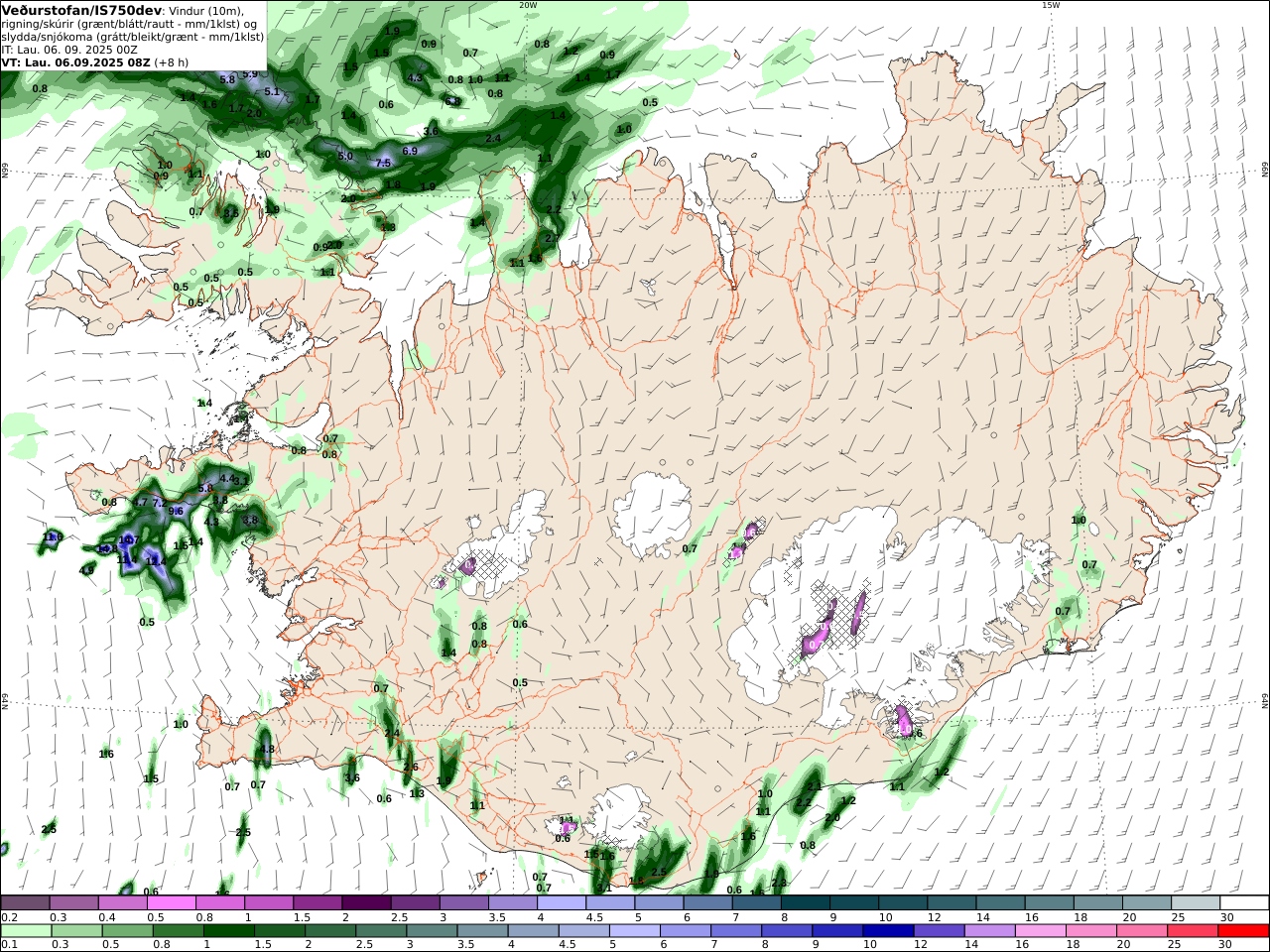Select the dark purple 2 snow legend swatch
The height and width of the screenshot is (952, 1270).
tap(365, 902)
